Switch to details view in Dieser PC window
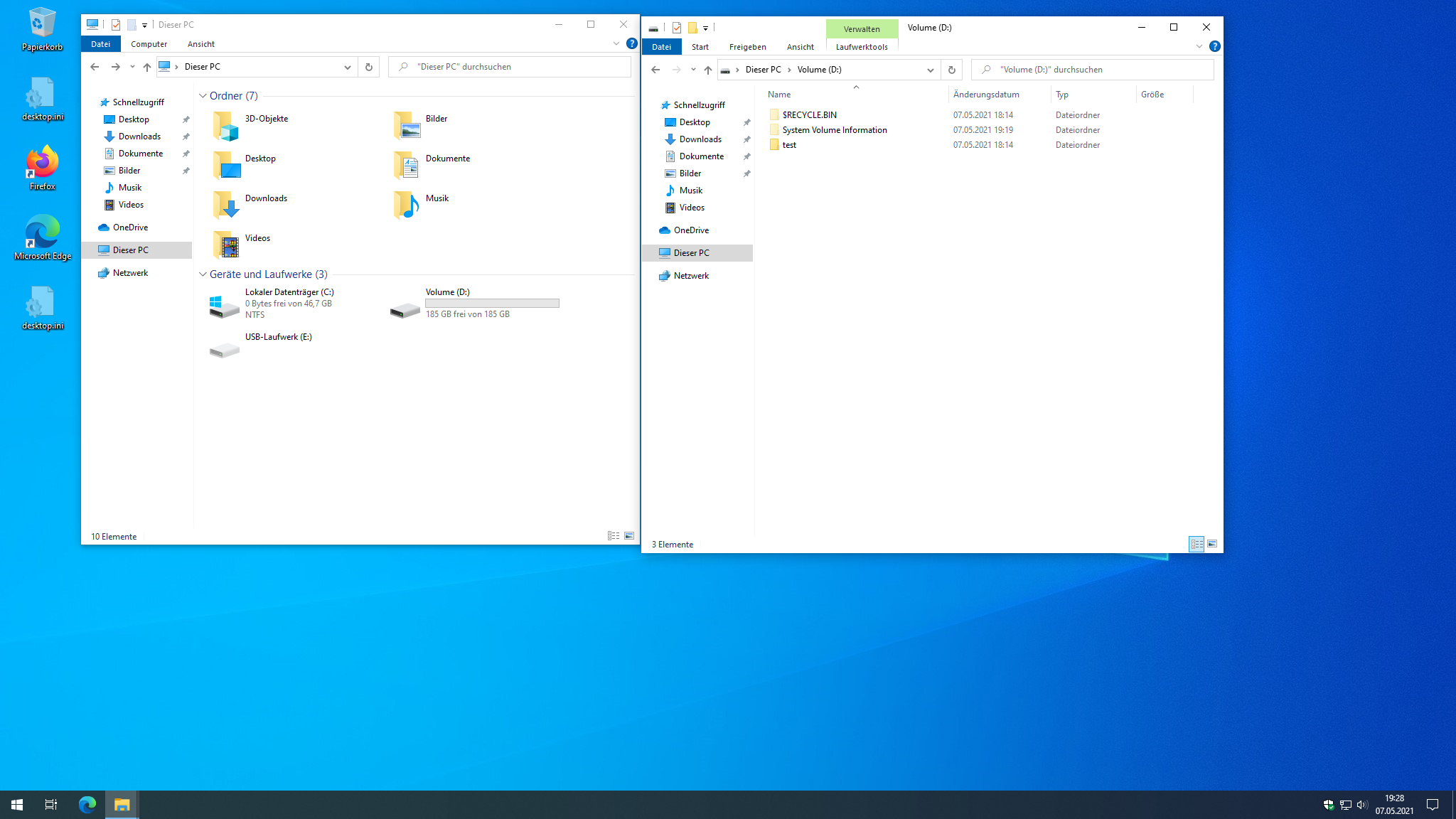The height and width of the screenshot is (819, 1456). 613,536
